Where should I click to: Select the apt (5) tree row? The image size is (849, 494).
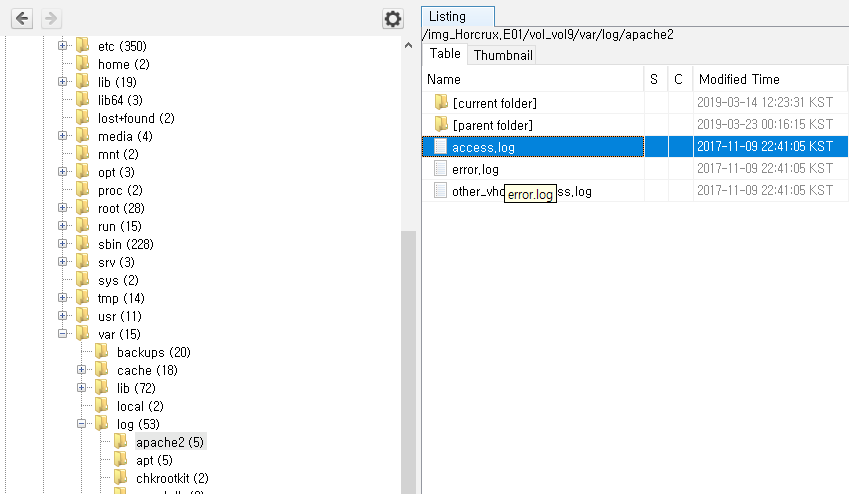click(x=154, y=460)
